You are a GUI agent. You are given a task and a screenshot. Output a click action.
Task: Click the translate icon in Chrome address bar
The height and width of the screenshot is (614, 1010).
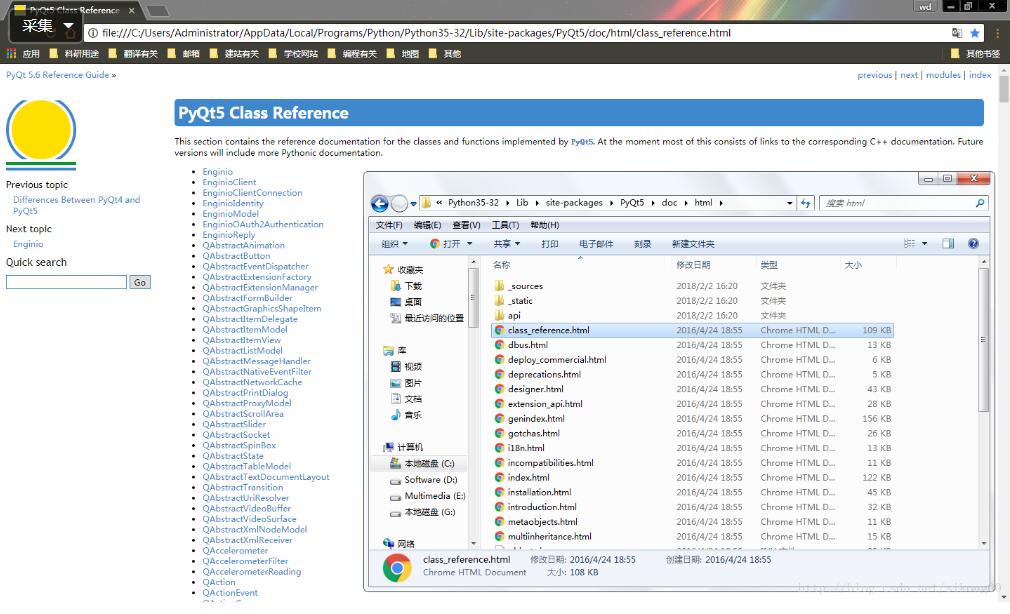957,33
